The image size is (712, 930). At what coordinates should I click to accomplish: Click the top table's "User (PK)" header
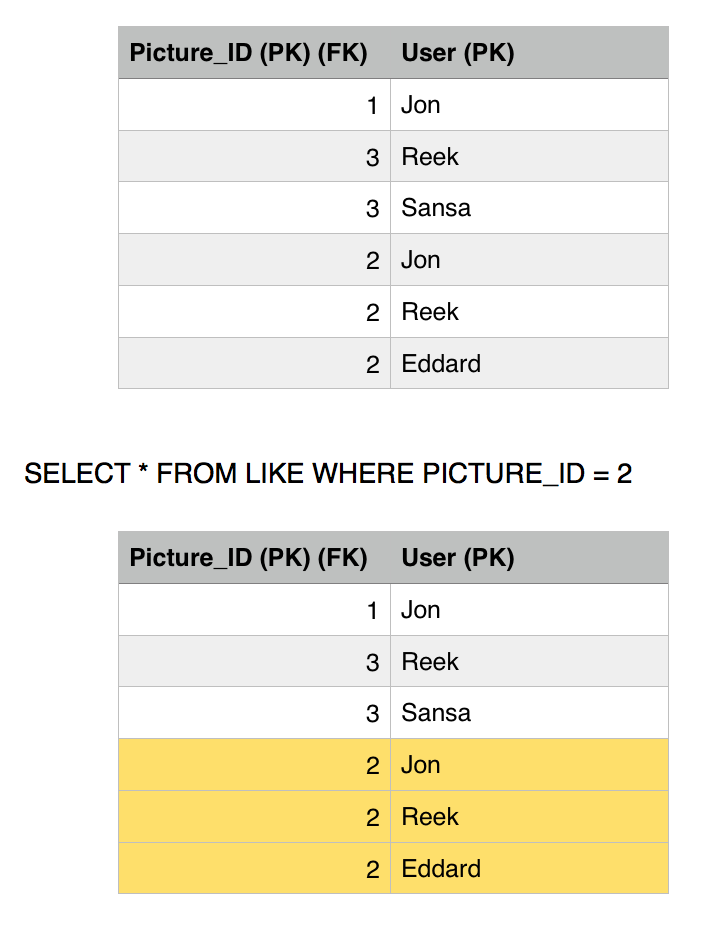coord(458,53)
